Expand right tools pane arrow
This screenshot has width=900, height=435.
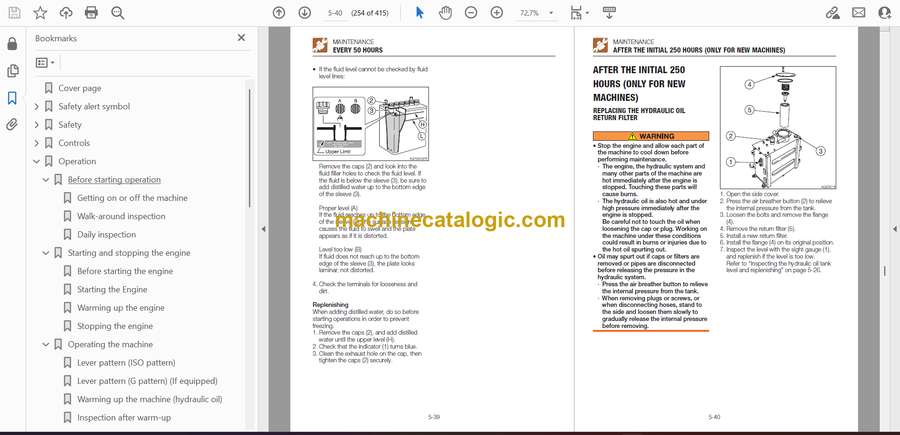coord(894,229)
